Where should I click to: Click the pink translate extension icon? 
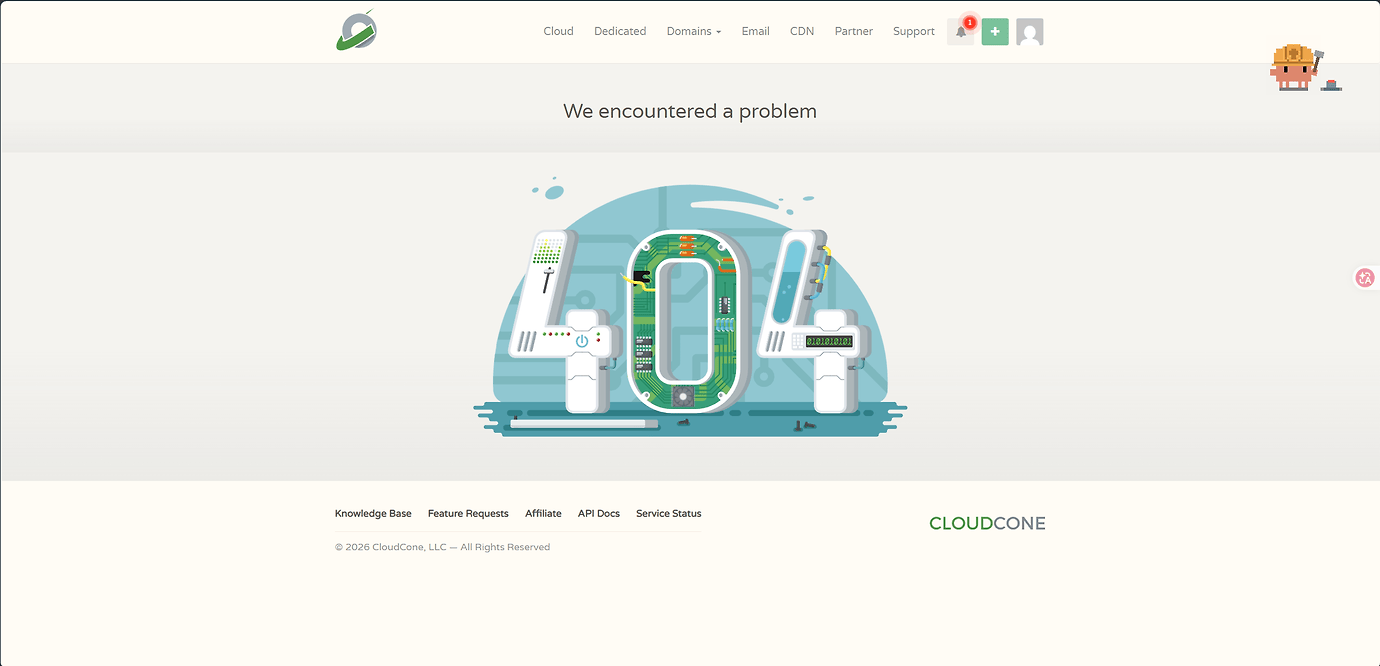coord(1365,278)
